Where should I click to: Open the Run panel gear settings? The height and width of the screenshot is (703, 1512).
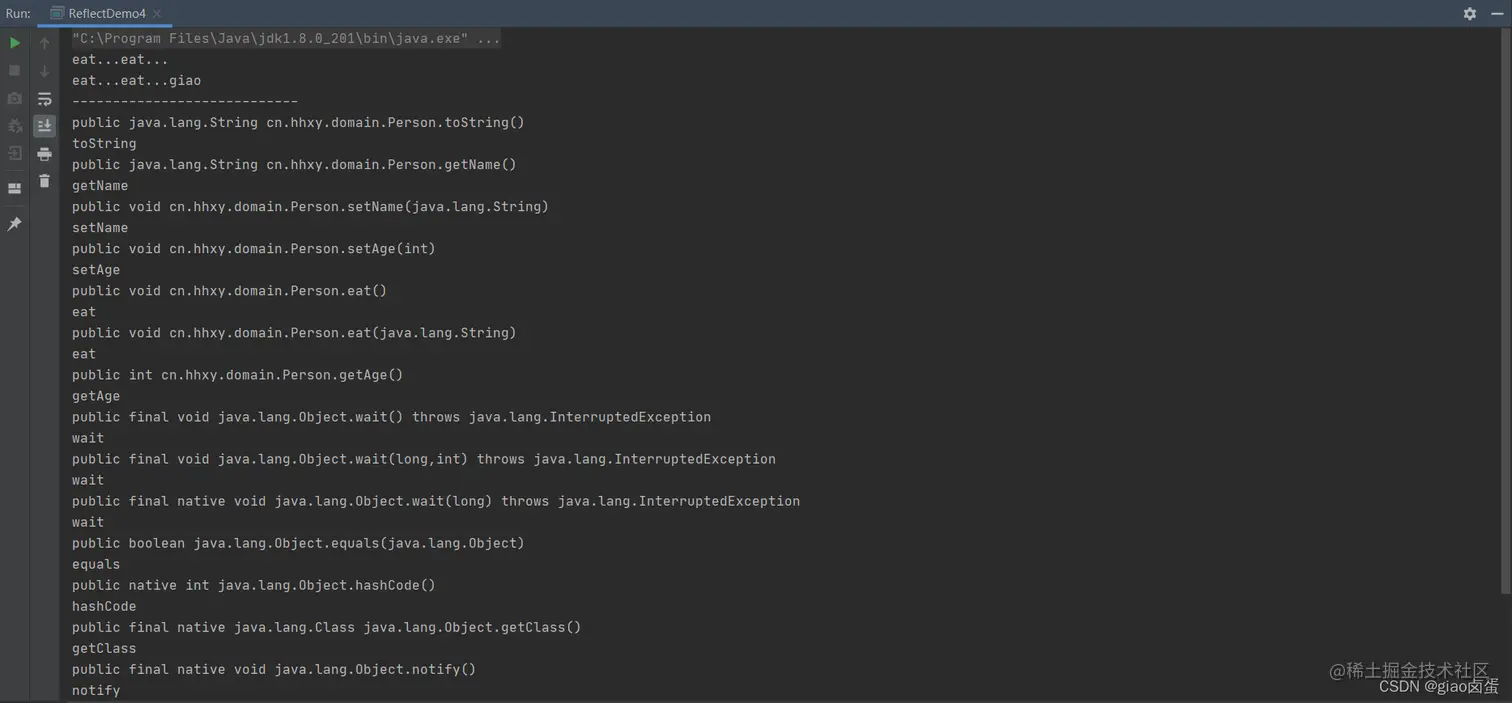pos(1469,13)
